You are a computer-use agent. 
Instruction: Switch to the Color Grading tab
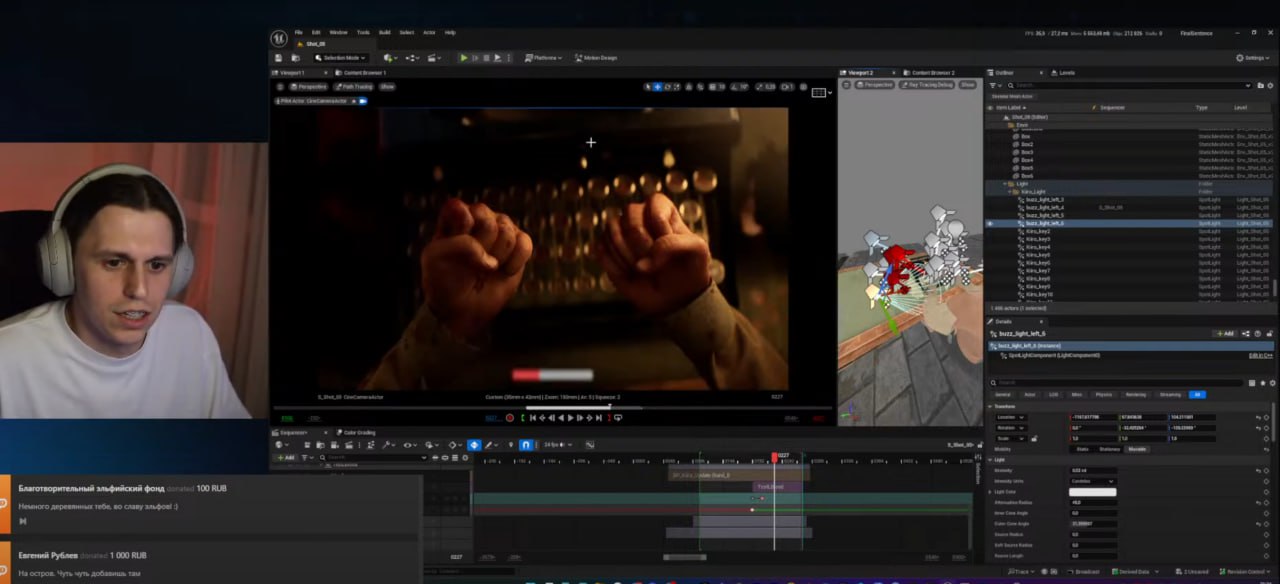pyautogui.click(x=358, y=433)
